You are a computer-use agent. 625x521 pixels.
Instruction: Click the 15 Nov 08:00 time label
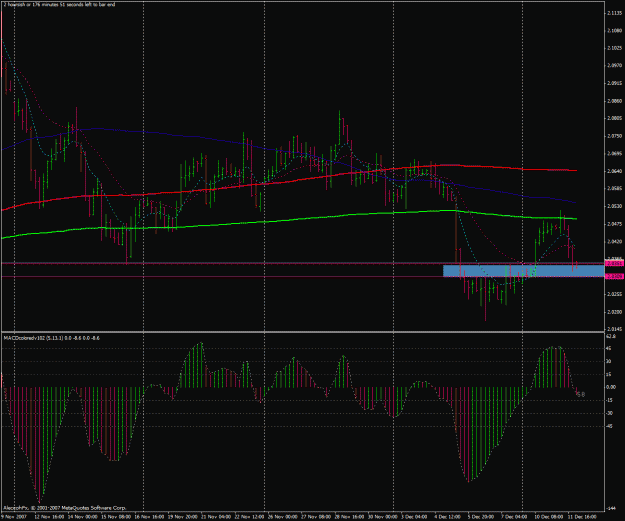116,517
